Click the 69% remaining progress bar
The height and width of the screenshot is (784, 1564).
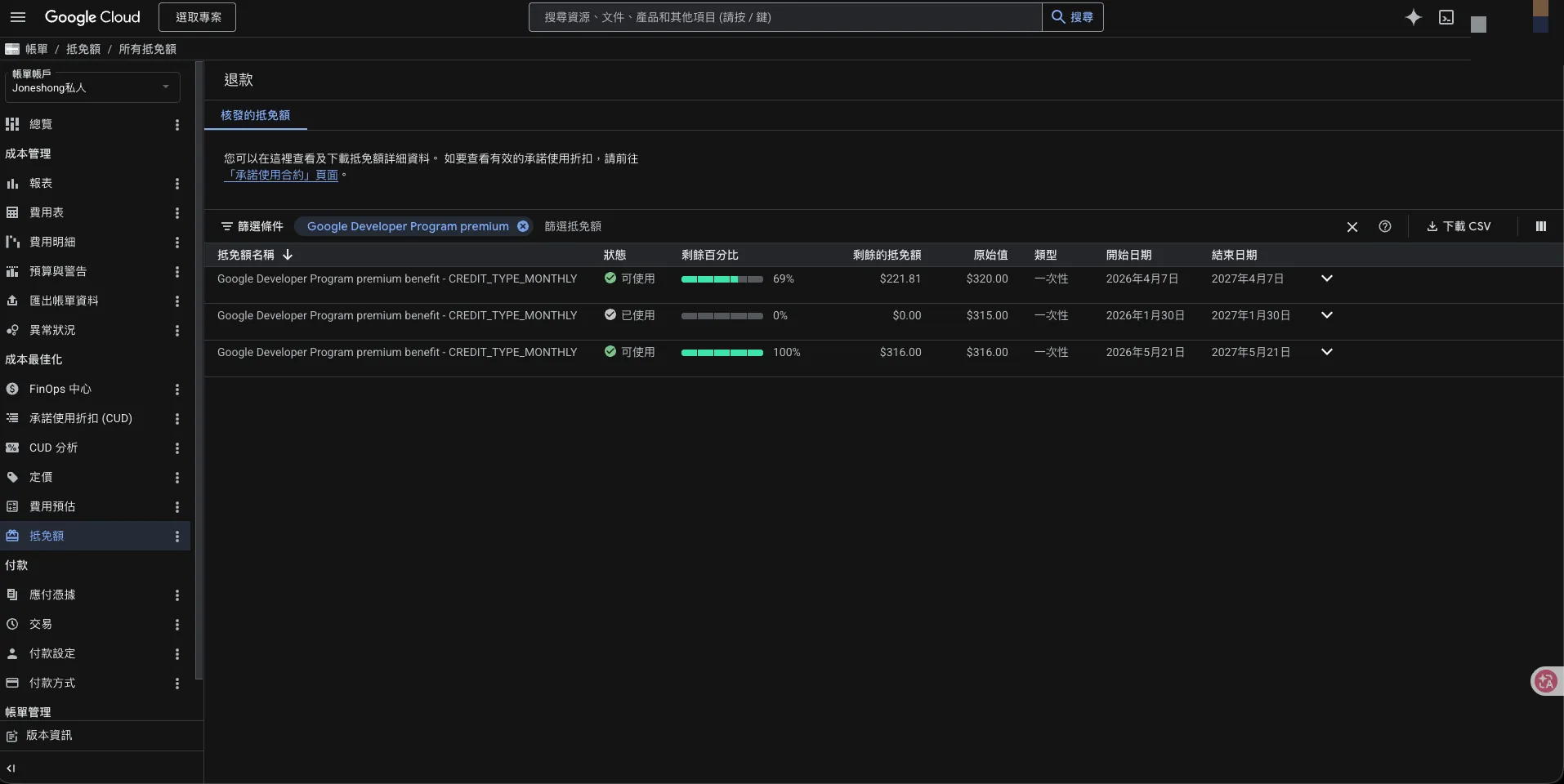point(722,279)
